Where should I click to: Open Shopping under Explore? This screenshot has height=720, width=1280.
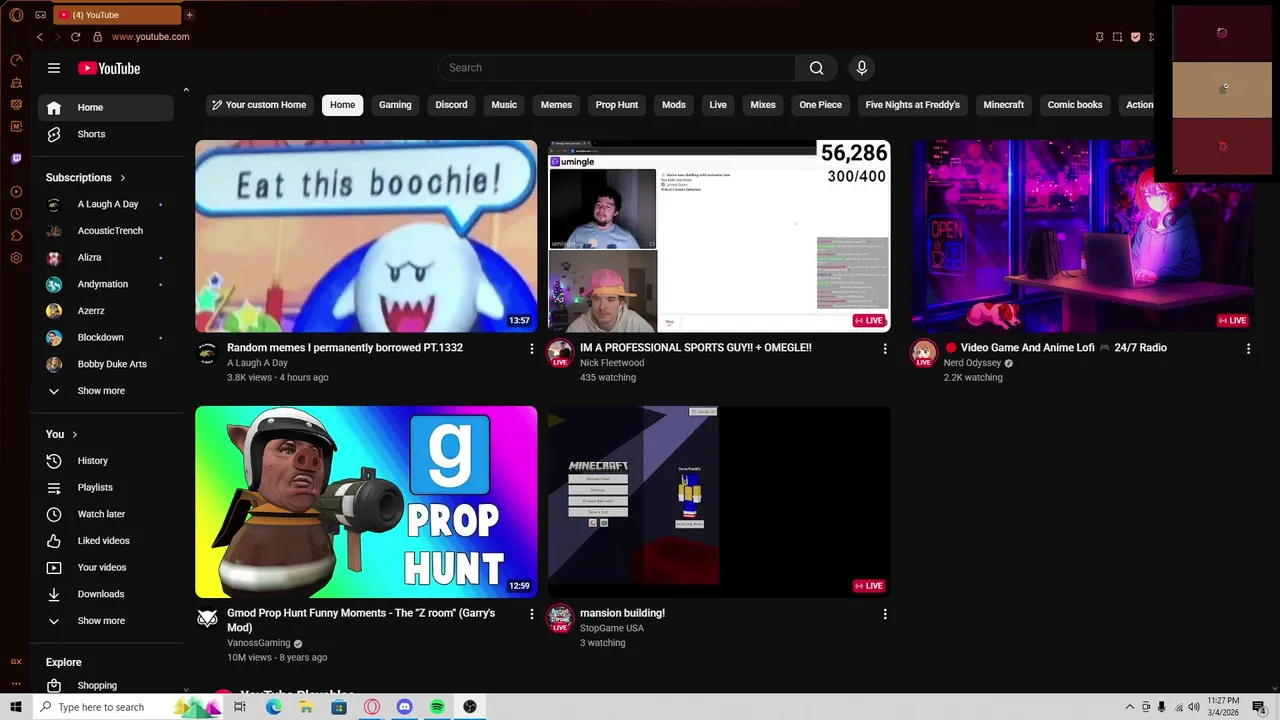pos(105,685)
